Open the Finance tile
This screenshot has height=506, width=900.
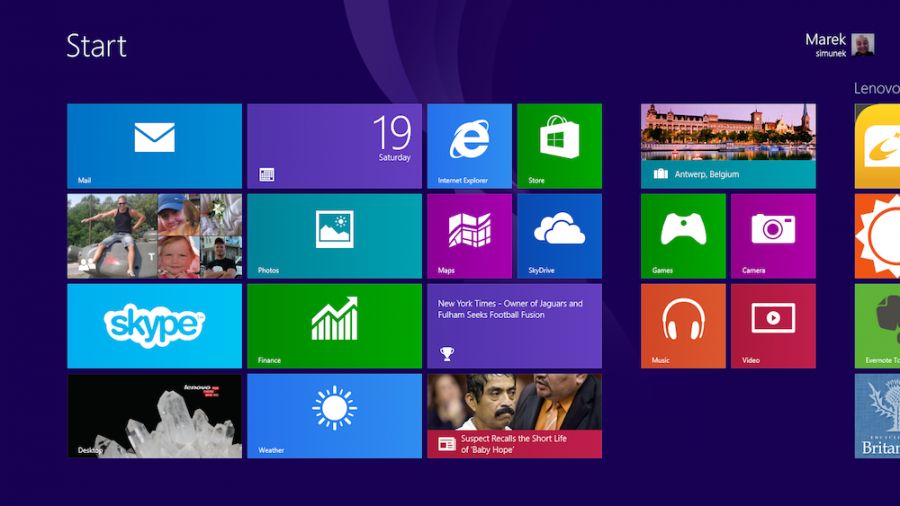(334, 326)
